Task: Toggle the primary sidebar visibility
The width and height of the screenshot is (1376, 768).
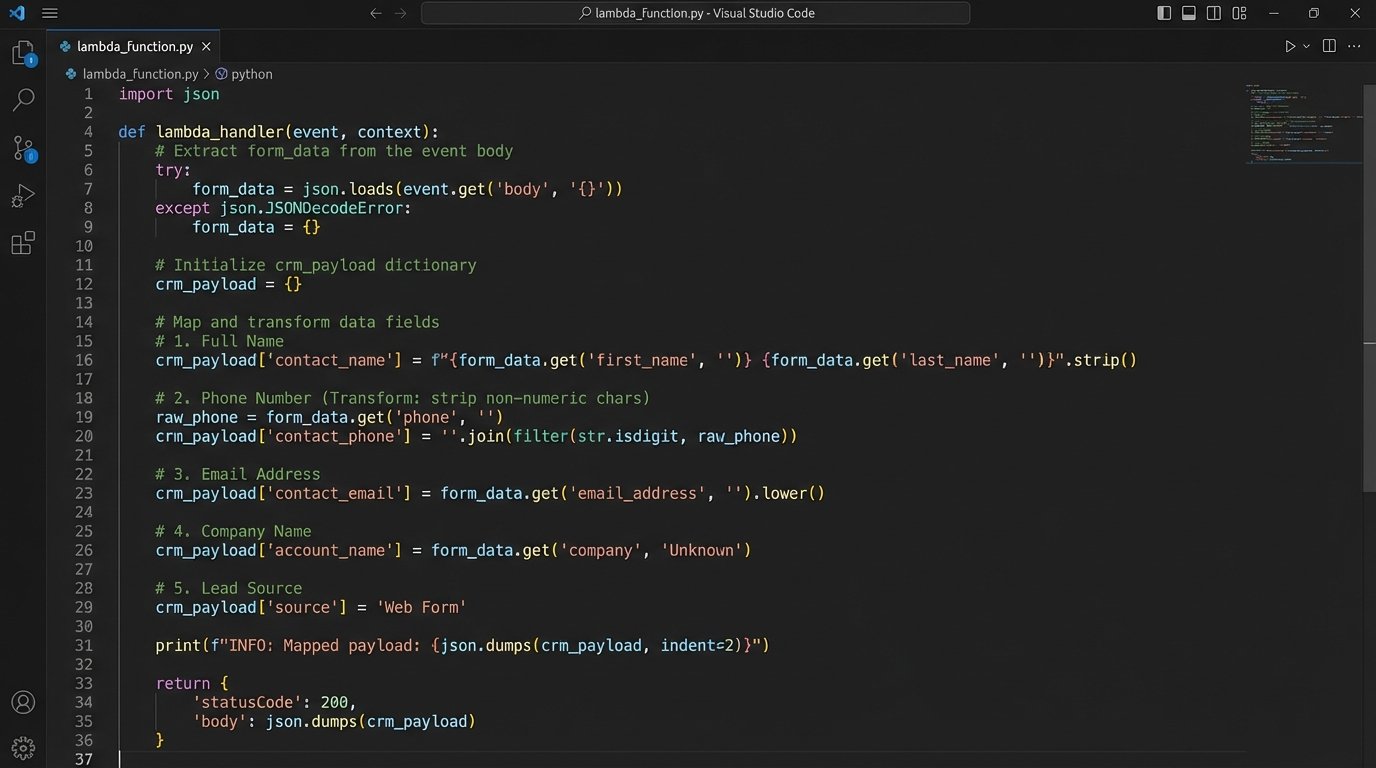Action: [x=1163, y=13]
